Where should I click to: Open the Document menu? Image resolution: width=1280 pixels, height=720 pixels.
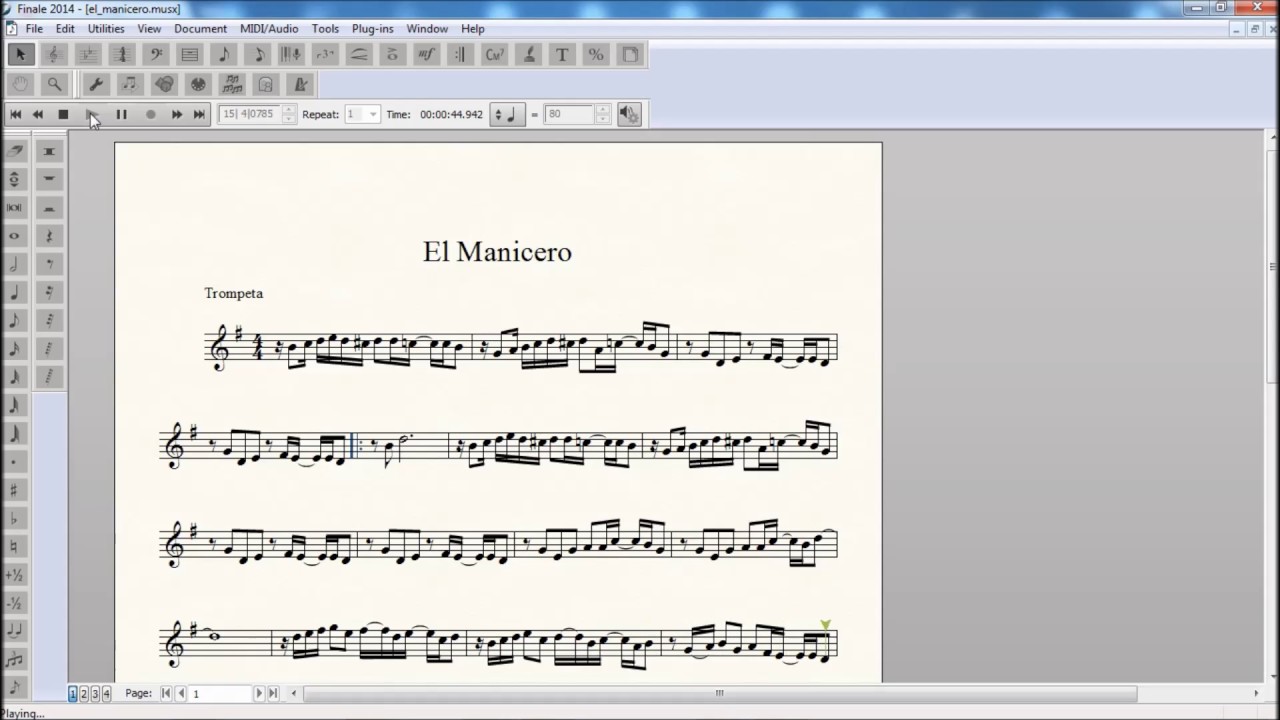200,29
